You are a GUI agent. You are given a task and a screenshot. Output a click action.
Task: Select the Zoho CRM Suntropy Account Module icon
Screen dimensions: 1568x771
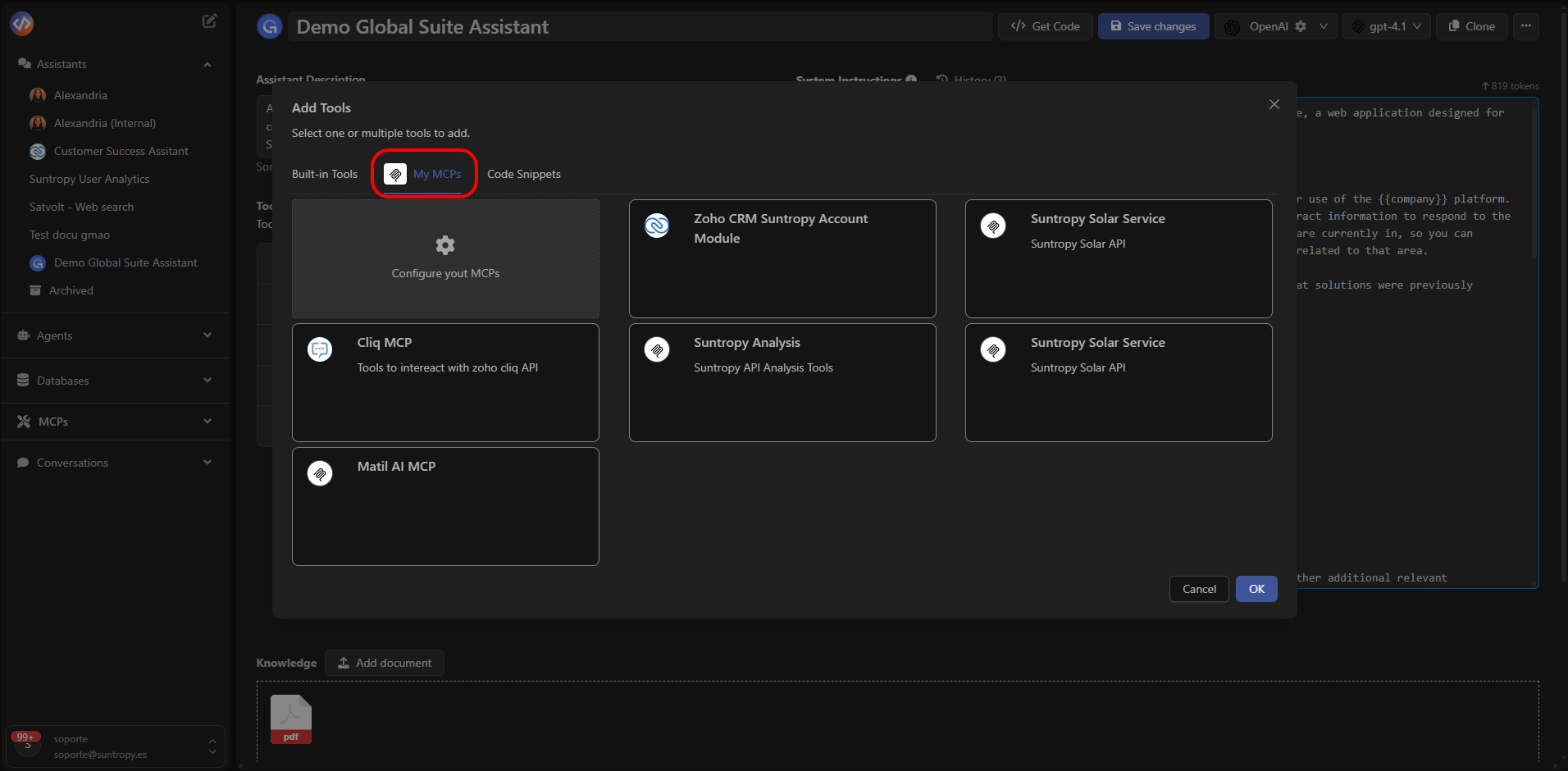pyautogui.click(x=657, y=226)
